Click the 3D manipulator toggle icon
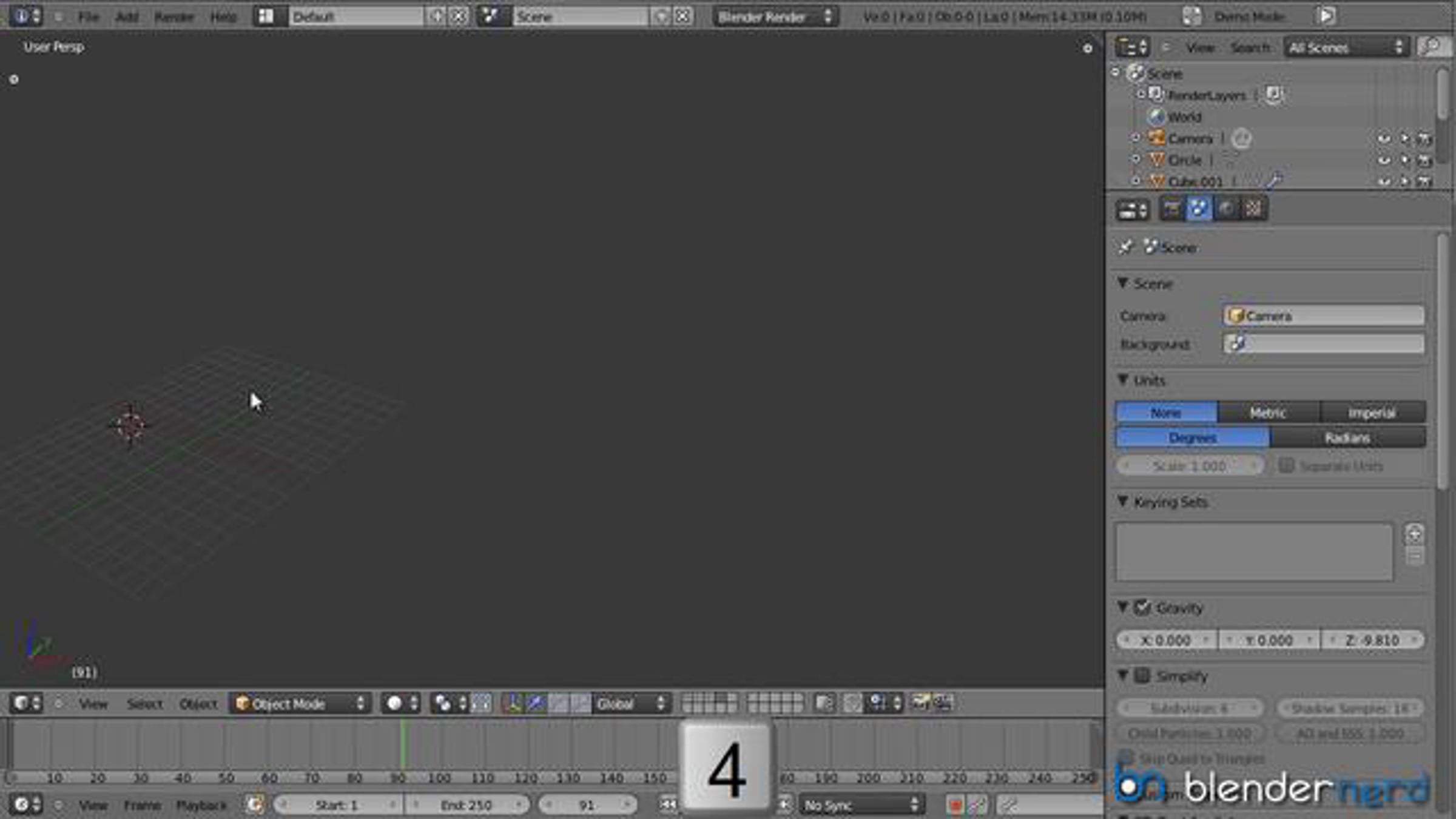 (x=513, y=703)
